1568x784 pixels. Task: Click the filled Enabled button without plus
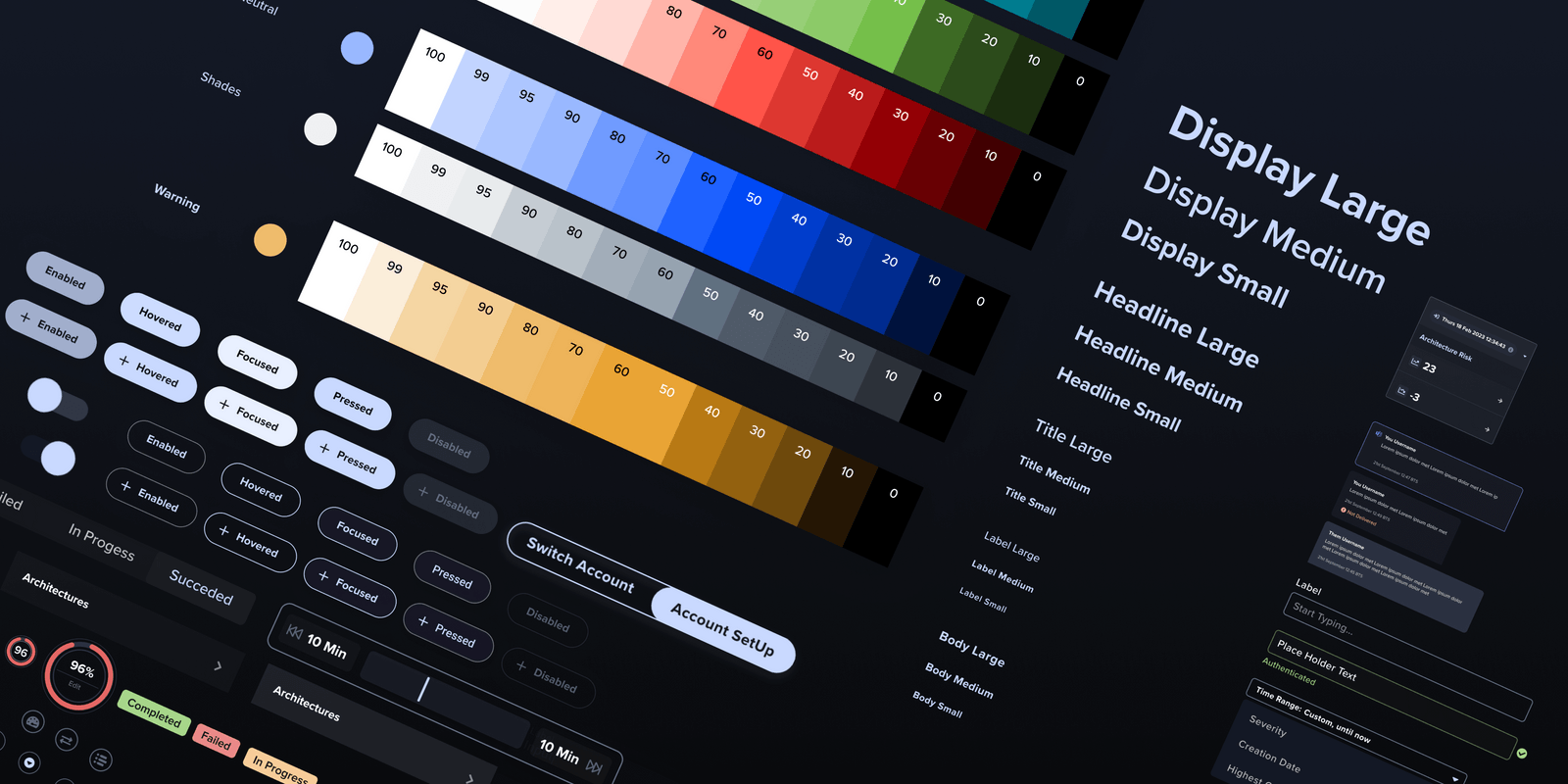click(x=65, y=277)
